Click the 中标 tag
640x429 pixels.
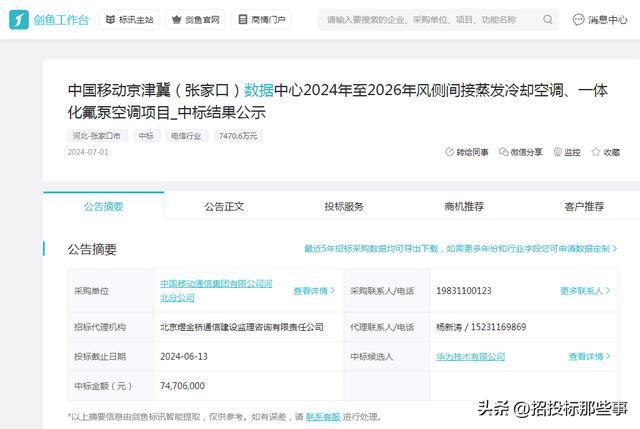[146, 136]
